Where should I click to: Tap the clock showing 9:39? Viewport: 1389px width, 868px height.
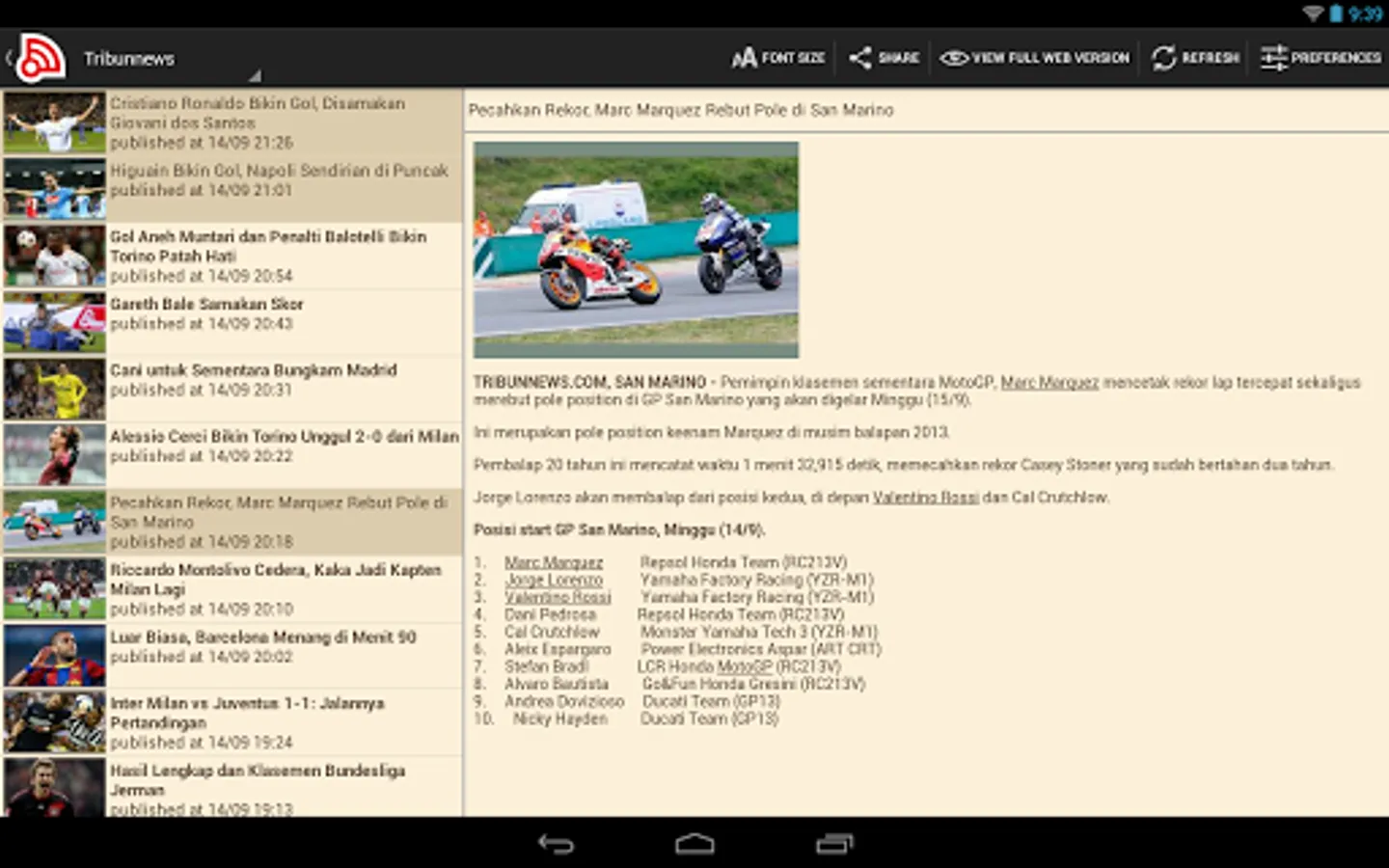click(x=1365, y=14)
